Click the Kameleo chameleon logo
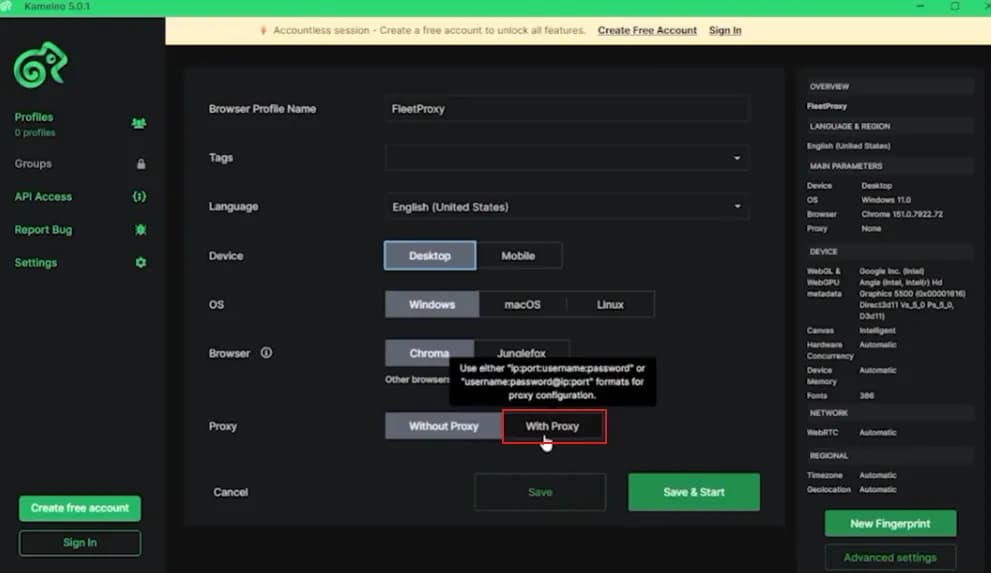Screen dimensions: 991x573 [40, 64]
